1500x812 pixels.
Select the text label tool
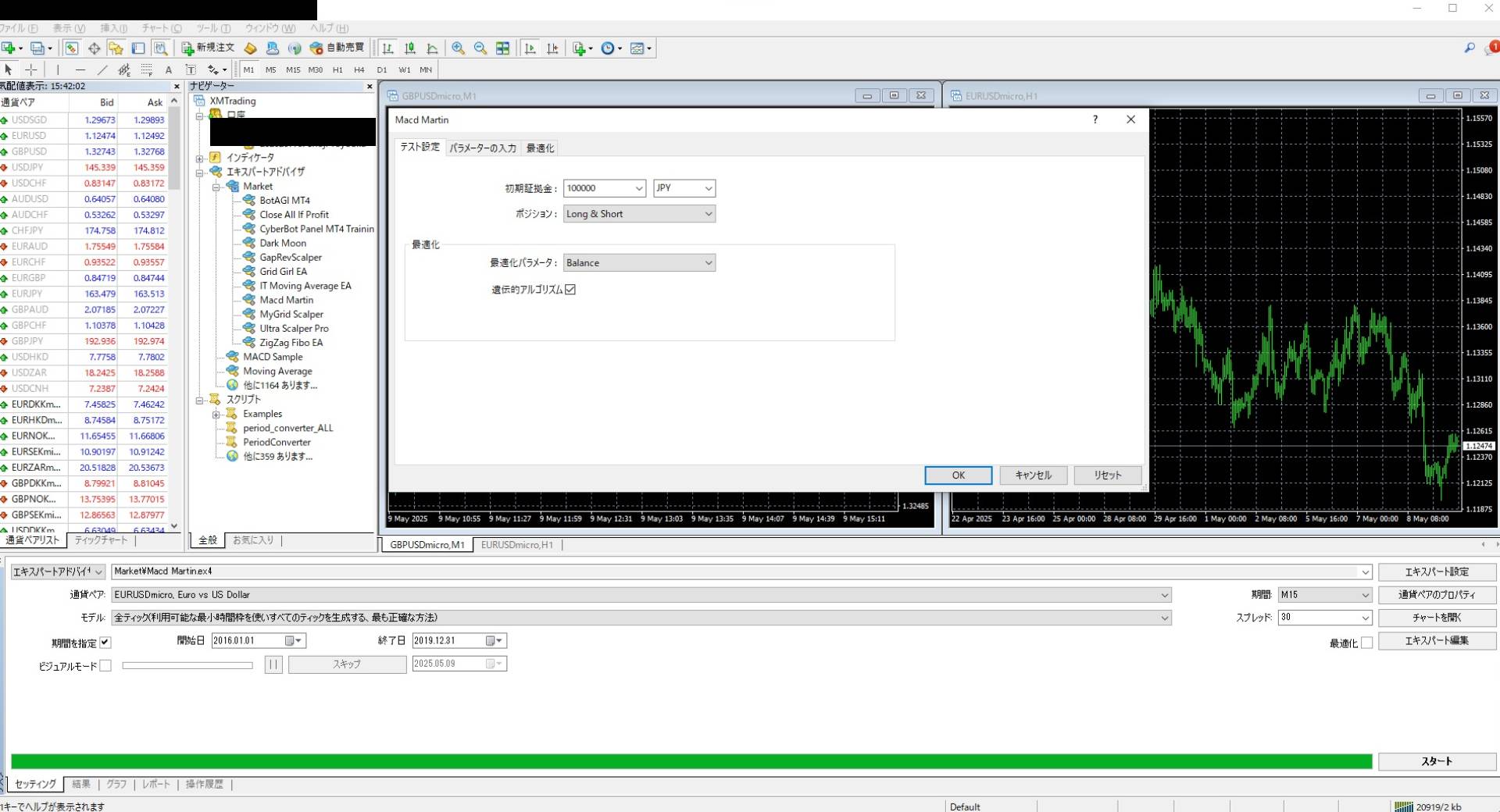click(x=168, y=69)
